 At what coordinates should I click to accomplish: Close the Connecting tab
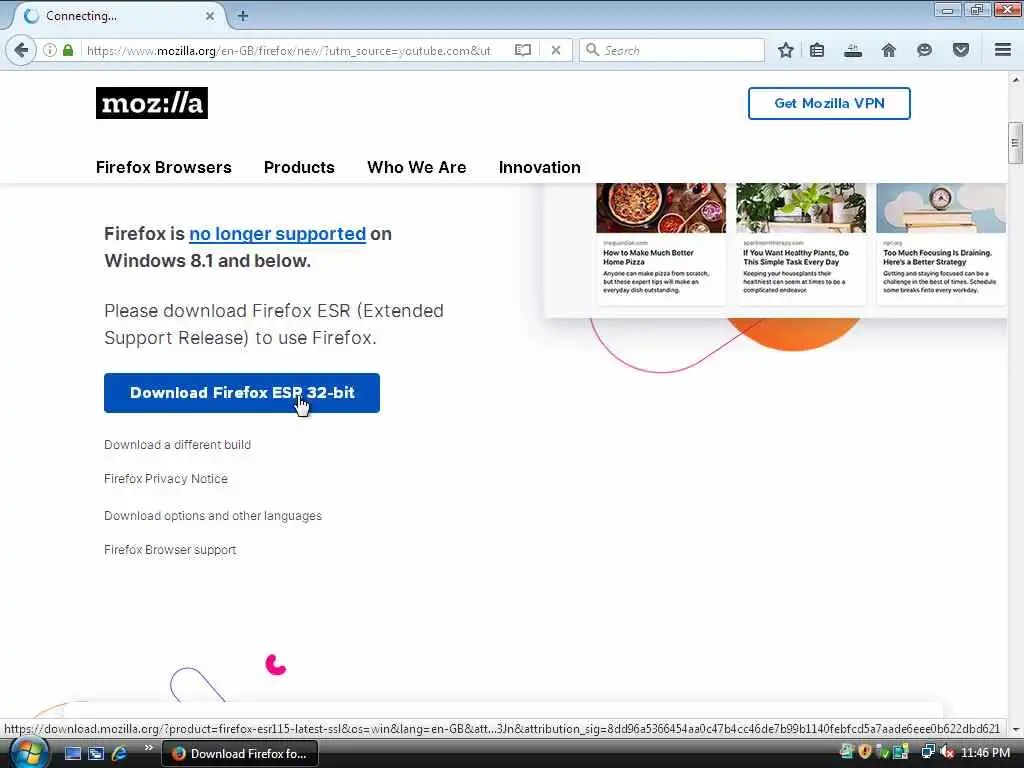coord(210,16)
